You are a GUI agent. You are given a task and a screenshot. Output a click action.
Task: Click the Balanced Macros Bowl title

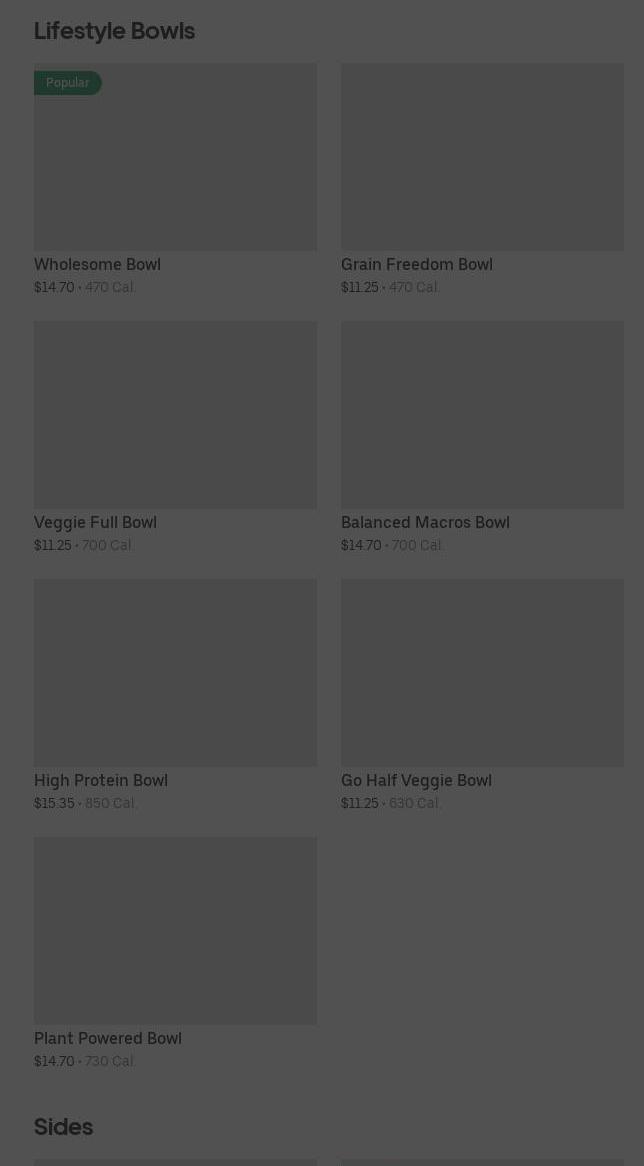click(x=425, y=523)
